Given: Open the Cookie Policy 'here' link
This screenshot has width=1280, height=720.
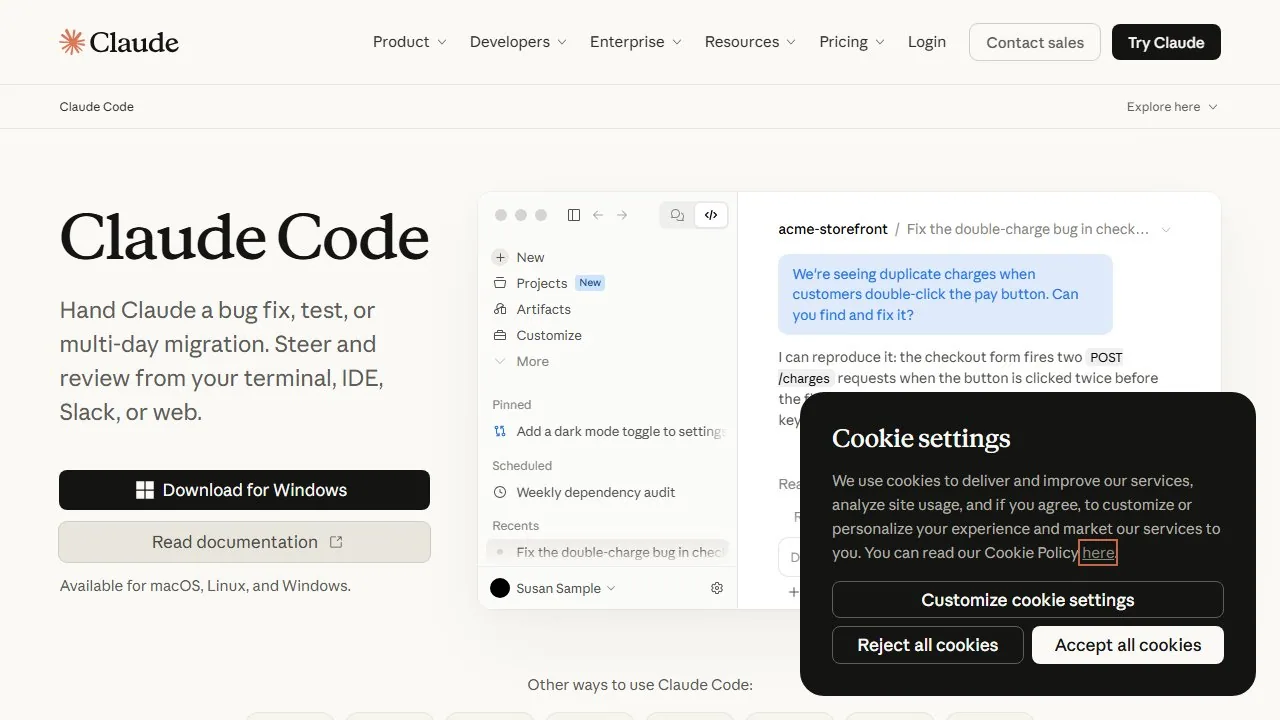Looking at the screenshot, I should [1098, 552].
